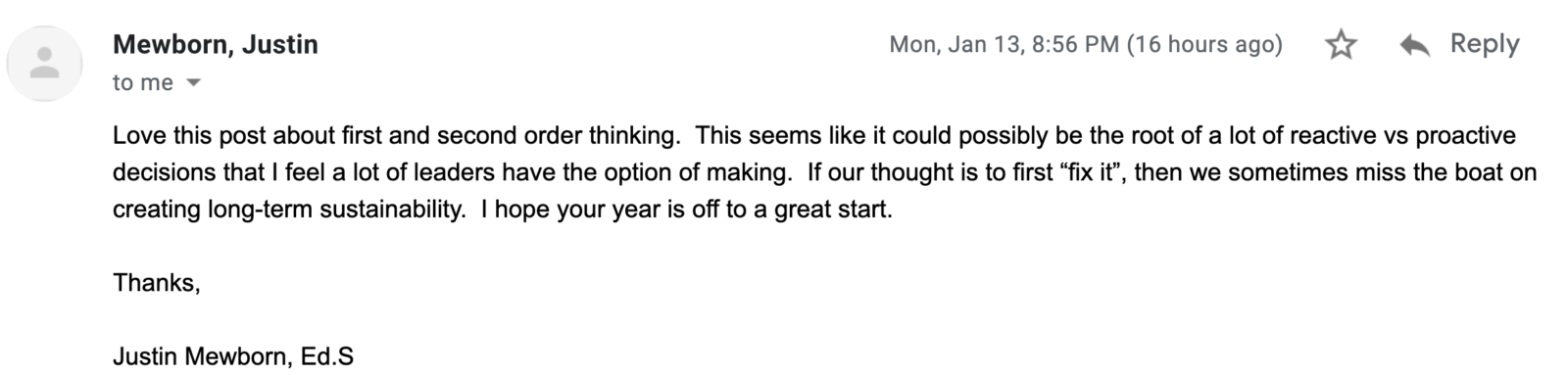Click the Reply text label

[x=1485, y=44]
